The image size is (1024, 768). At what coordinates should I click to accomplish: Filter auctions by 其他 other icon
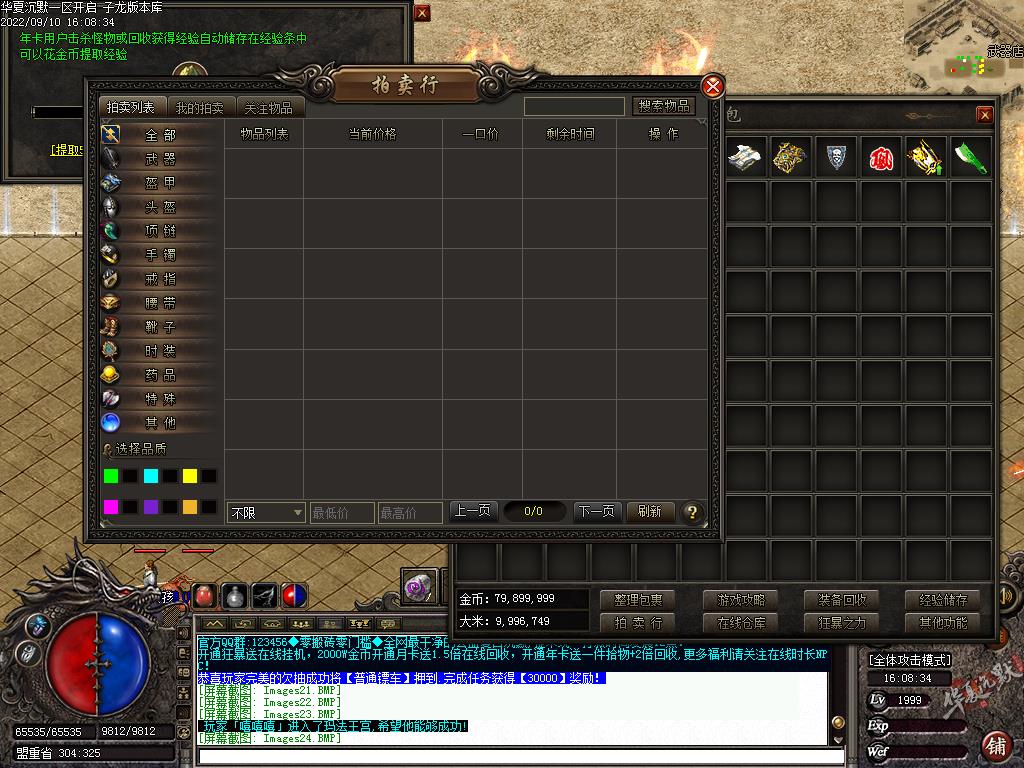(111, 423)
